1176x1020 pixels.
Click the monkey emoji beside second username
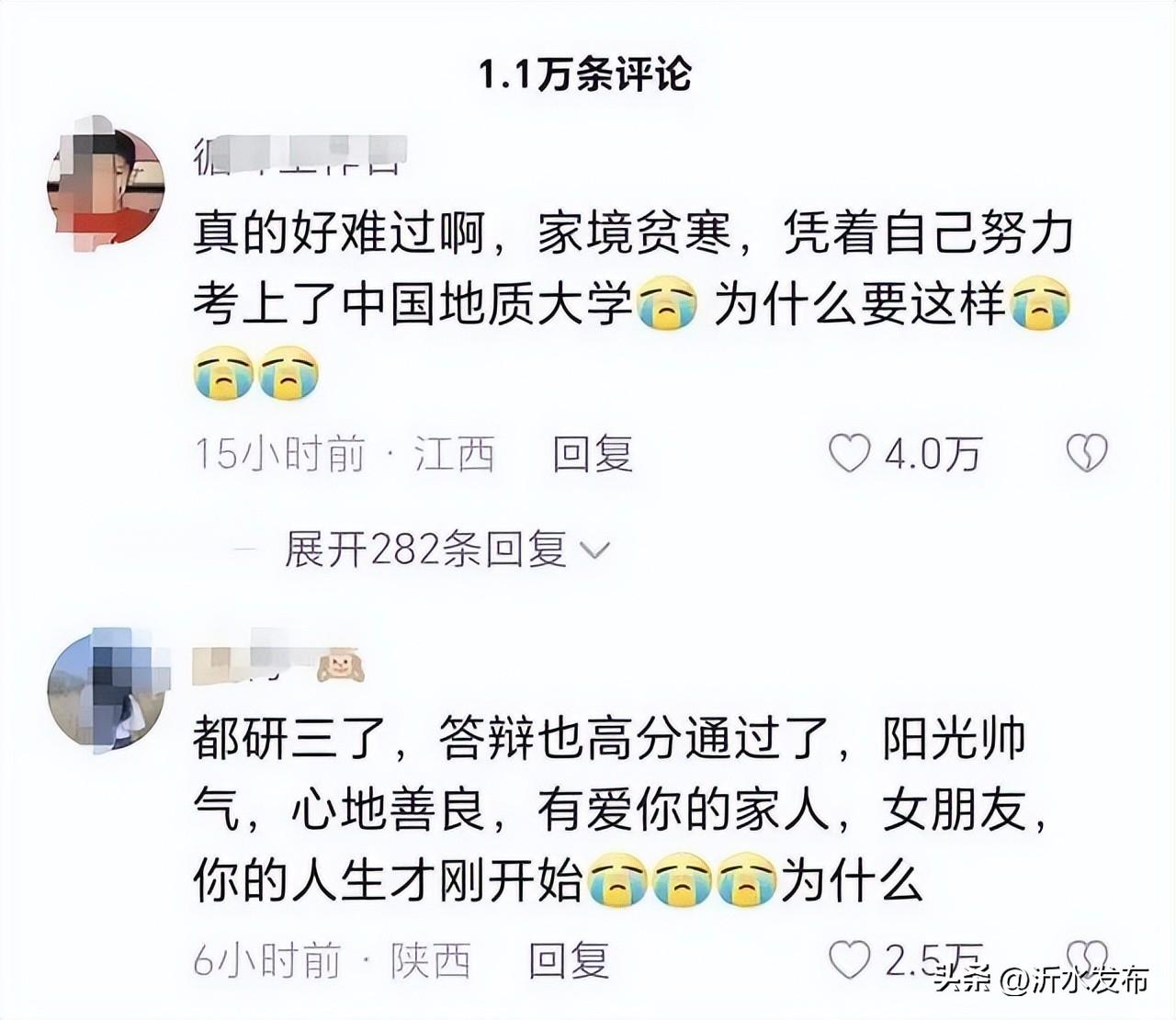[342, 666]
